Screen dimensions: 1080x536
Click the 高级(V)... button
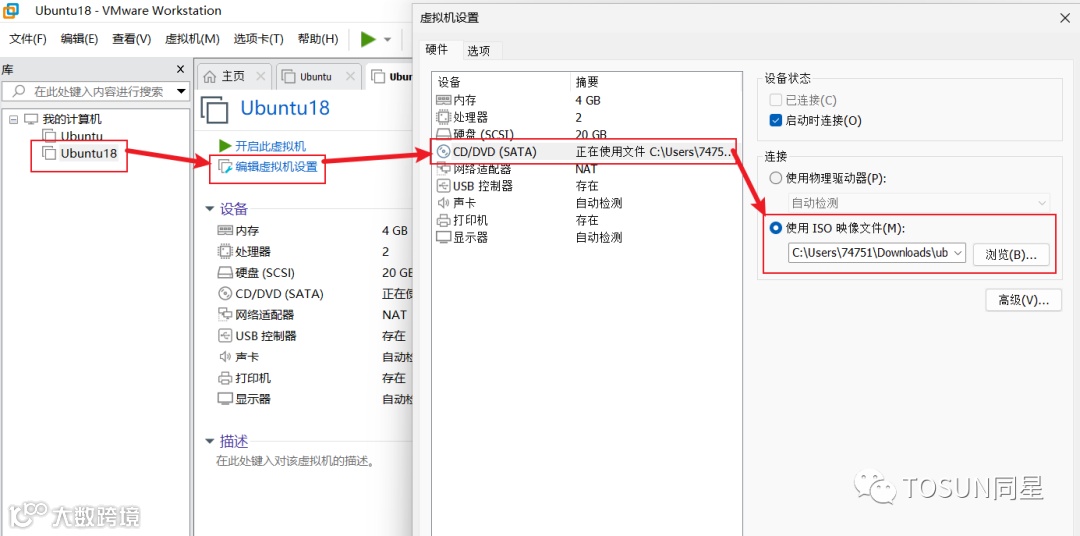1024,300
